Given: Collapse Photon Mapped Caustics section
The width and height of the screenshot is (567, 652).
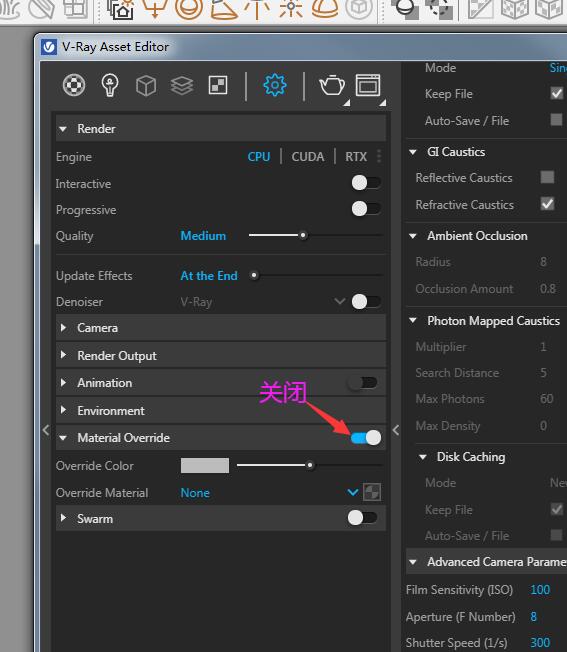Looking at the screenshot, I should point(413,320).
